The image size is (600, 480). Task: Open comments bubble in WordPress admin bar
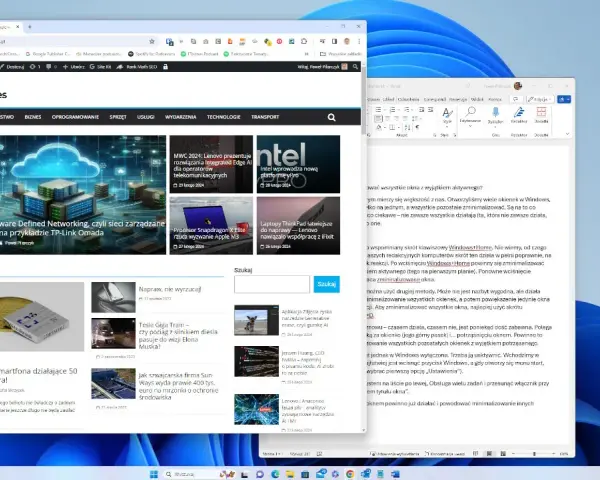pyautogui.click(x=51, y=67)
